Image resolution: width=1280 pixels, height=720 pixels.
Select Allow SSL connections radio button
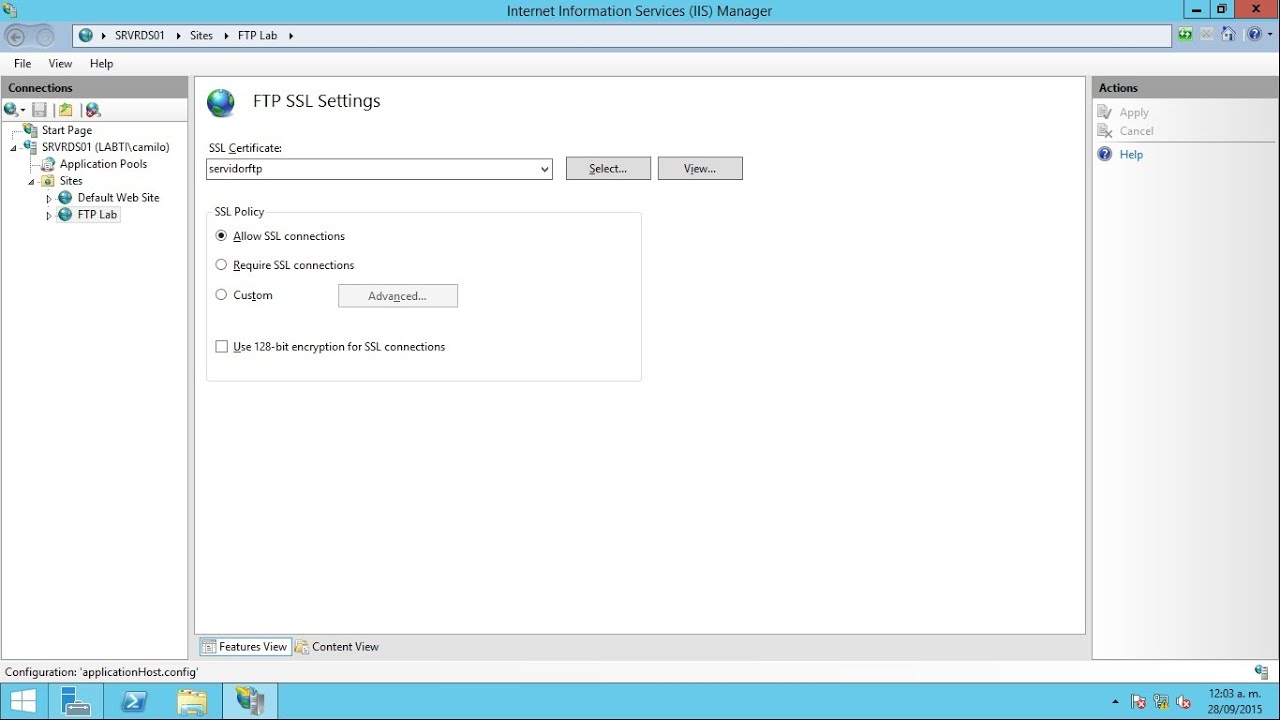[222, 236]
